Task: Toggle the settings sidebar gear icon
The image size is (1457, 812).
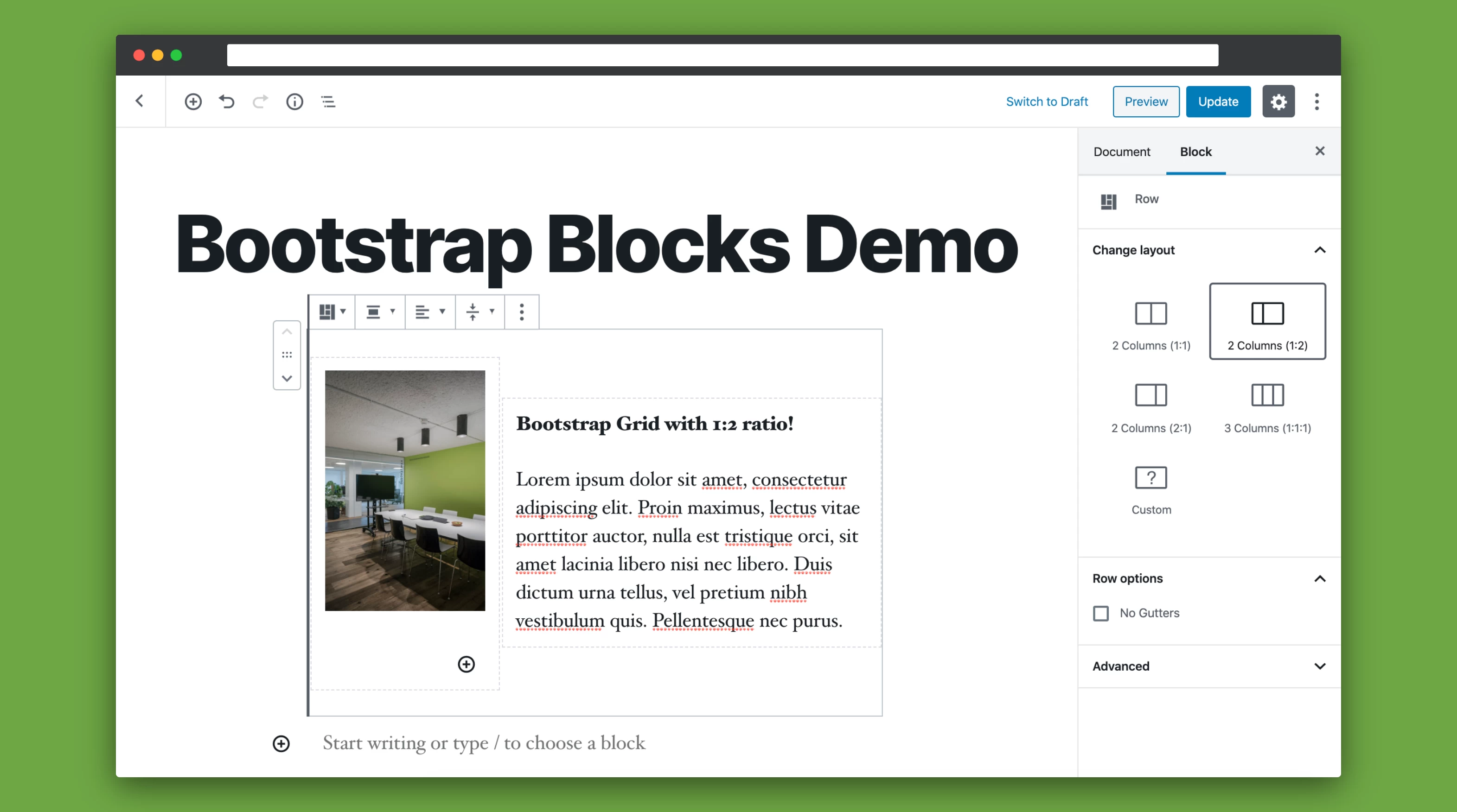Action: (x=1278, y=102)
